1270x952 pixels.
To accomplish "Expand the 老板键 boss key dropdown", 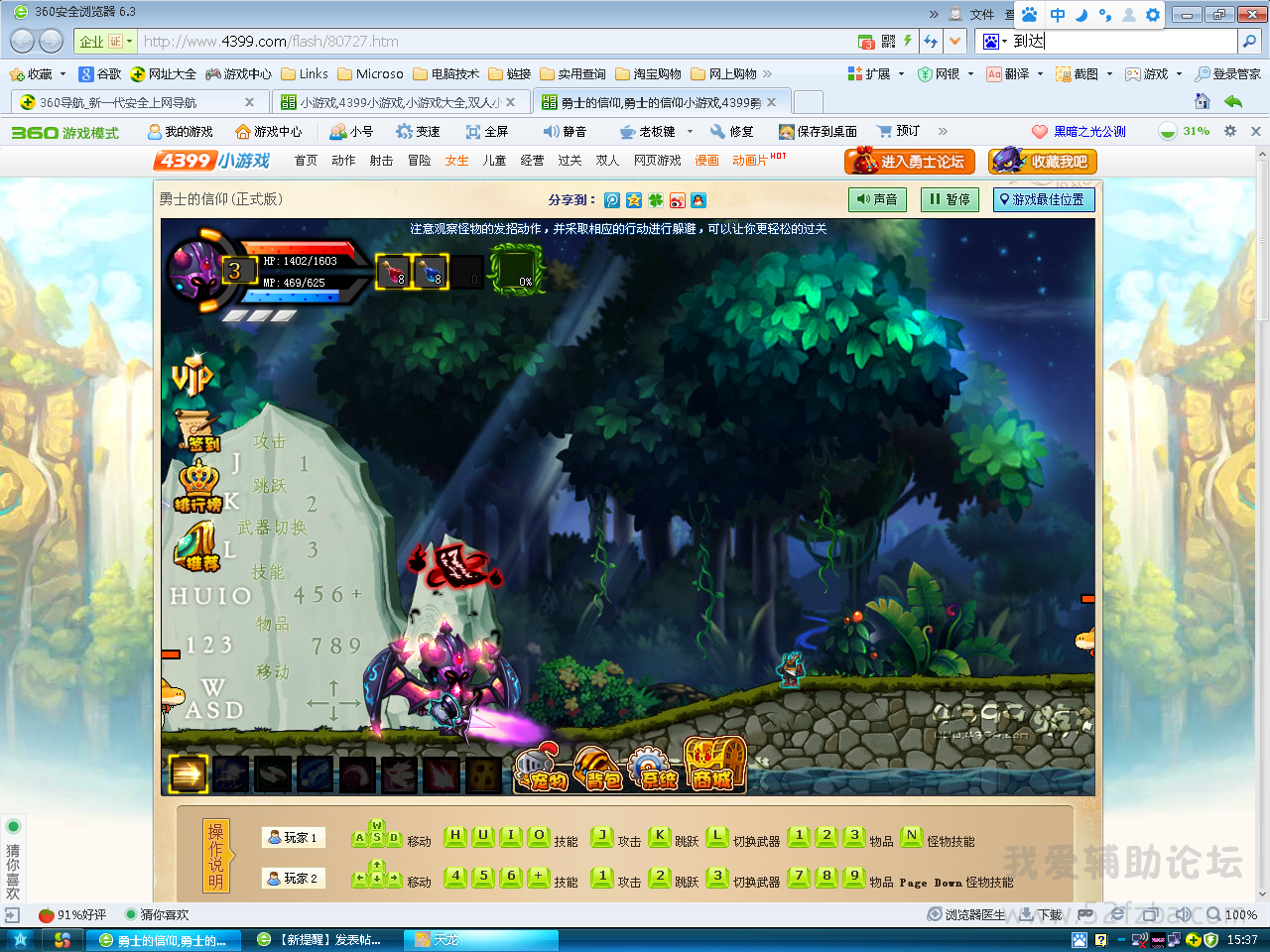I will pyautogui.click(x=690, y=131).
